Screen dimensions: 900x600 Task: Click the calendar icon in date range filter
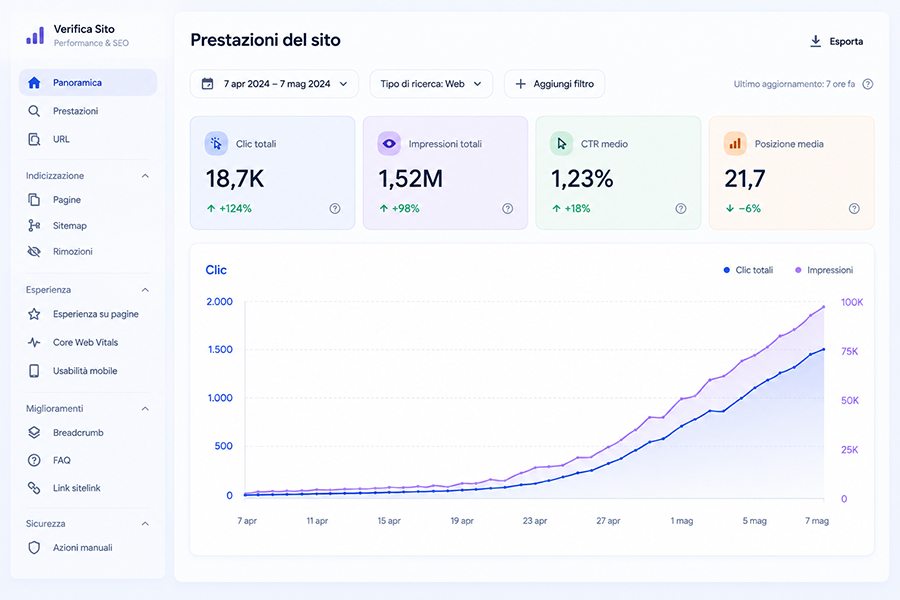click(208, 84)
